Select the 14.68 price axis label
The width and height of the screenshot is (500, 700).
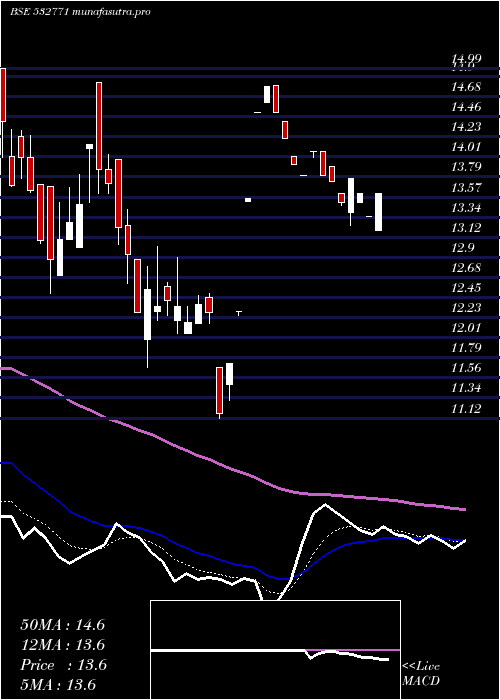[466, 87]
